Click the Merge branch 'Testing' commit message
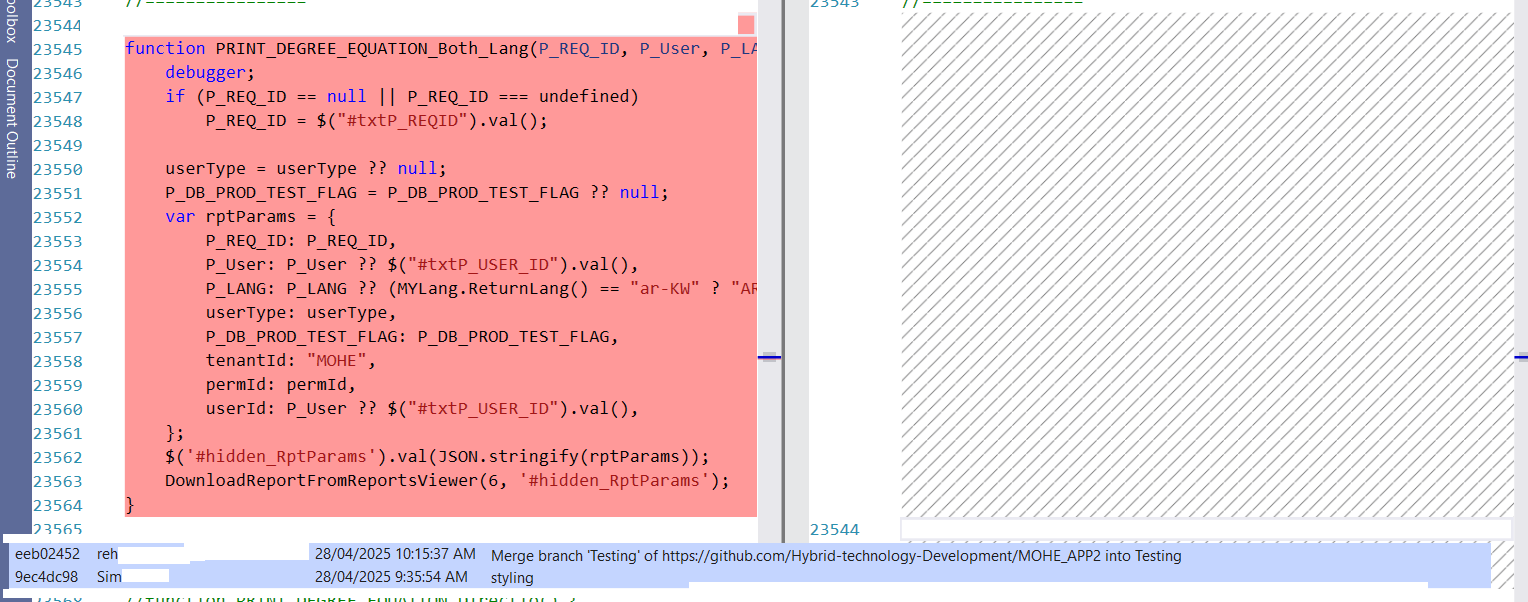Viewport: 1528px width, 602px height. click(836, 555)
